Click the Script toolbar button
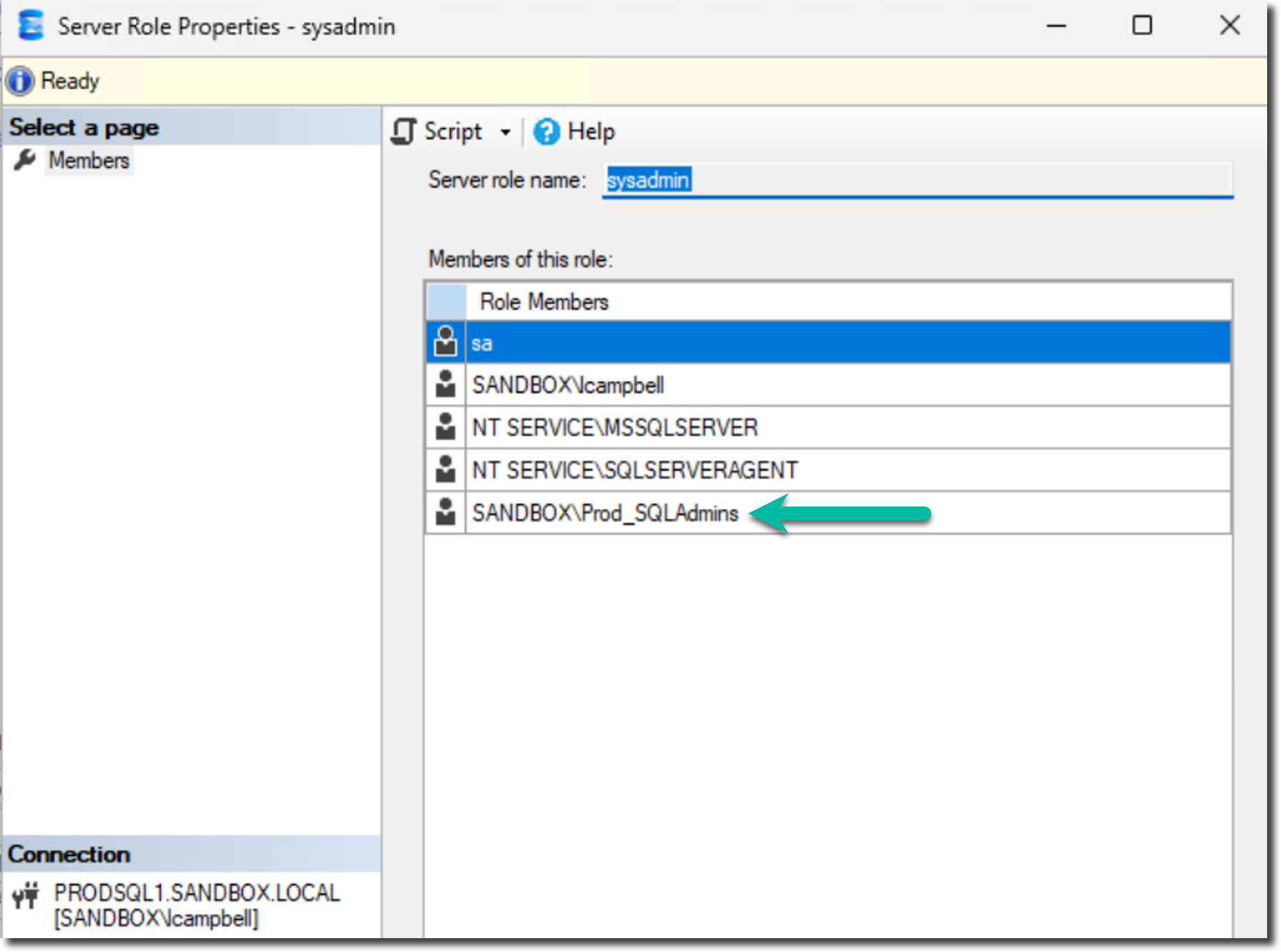 tap(437, 131)
